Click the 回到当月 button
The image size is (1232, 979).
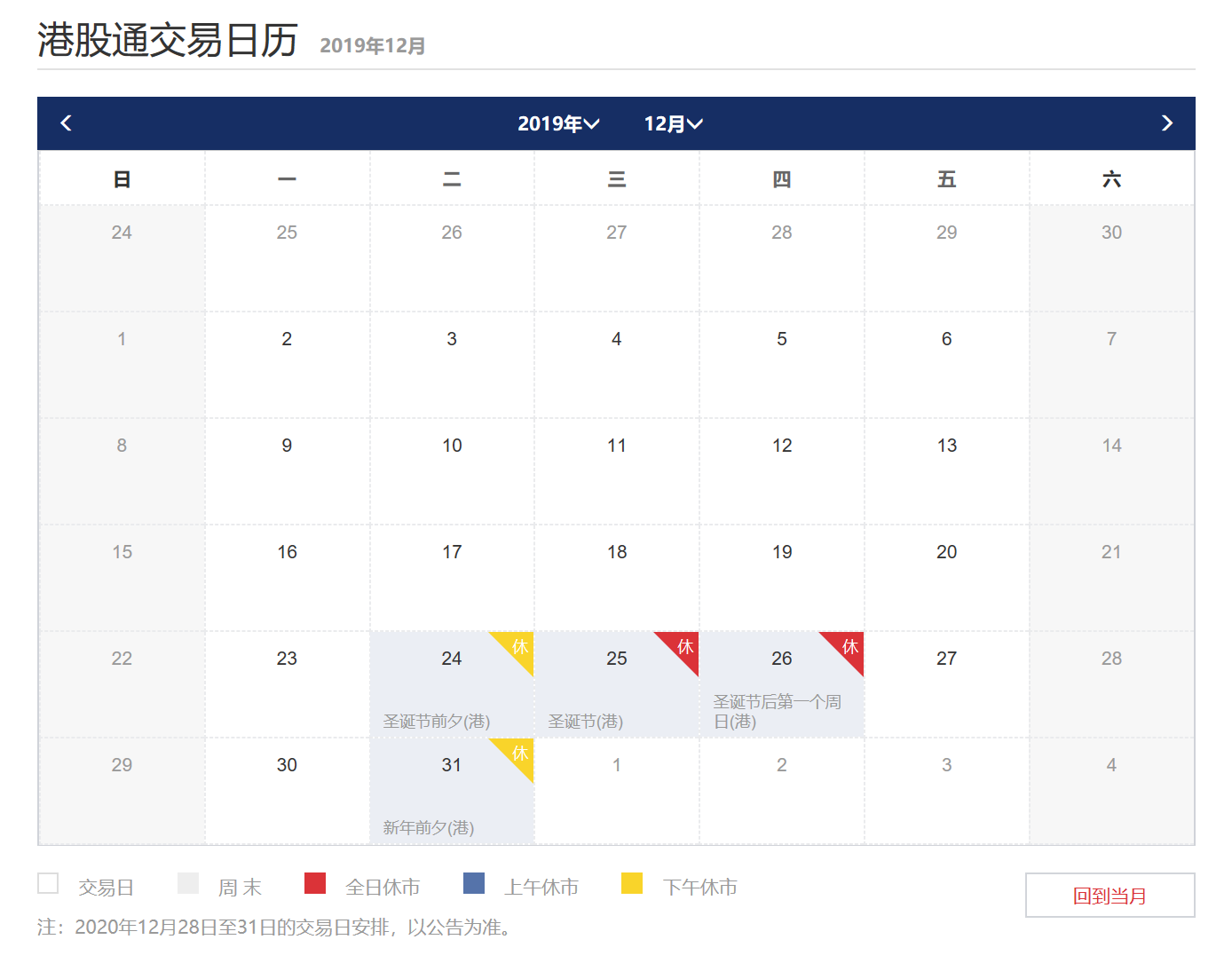point(1110,896)
